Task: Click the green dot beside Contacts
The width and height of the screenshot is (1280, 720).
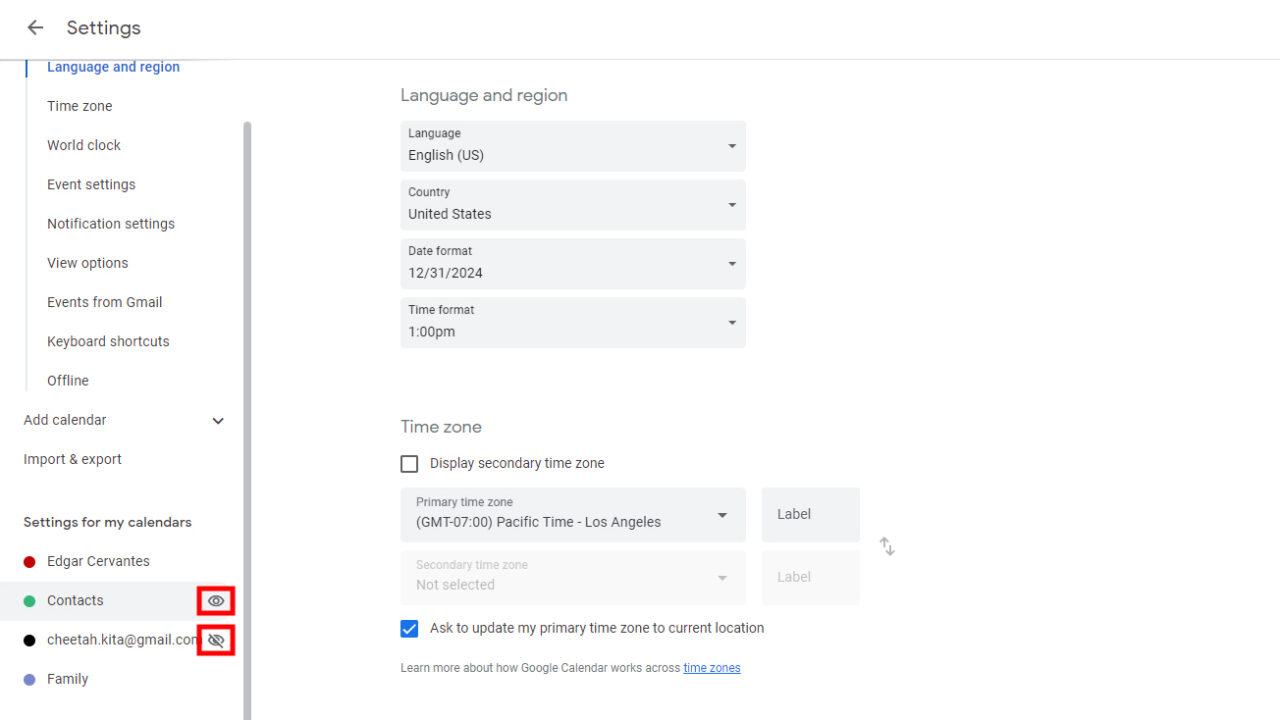Action: pyautogui.click(x=29, y=601)
